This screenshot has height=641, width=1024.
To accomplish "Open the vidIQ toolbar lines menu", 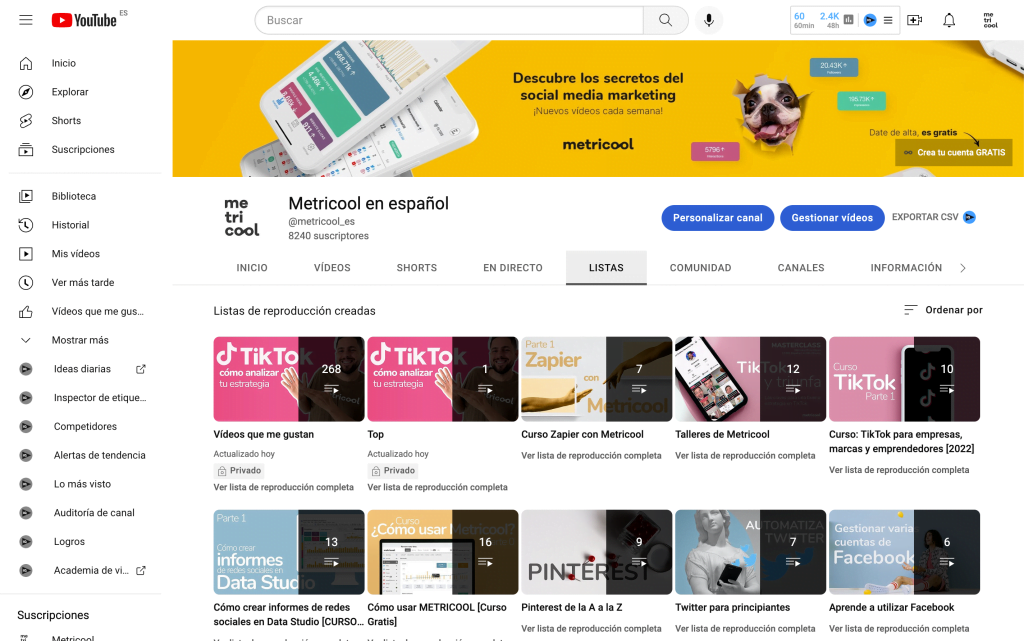I will pyautogui.click(x=888, y=20).
